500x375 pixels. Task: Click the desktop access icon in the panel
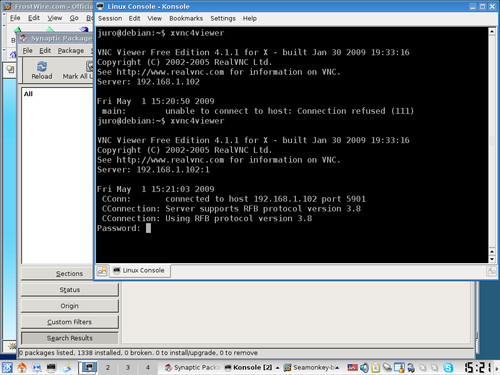click(x=37, y=367)
